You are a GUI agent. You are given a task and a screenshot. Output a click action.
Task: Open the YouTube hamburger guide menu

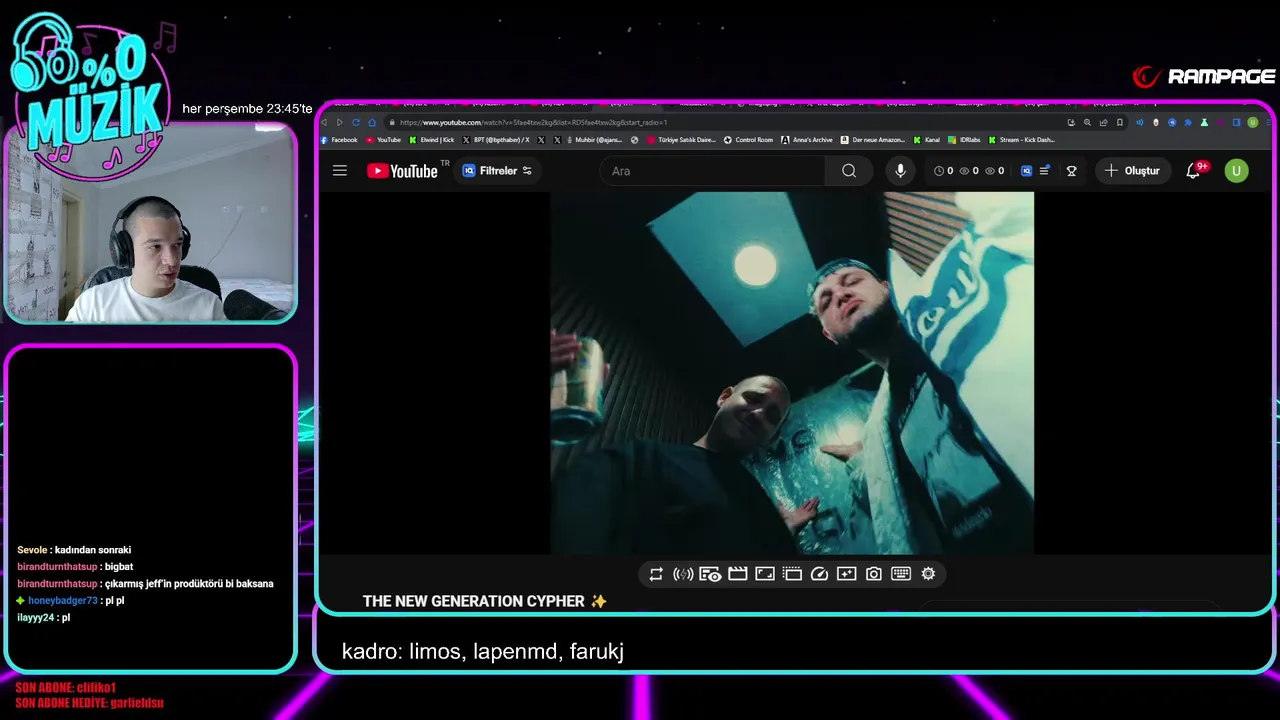tap(340, 171)
